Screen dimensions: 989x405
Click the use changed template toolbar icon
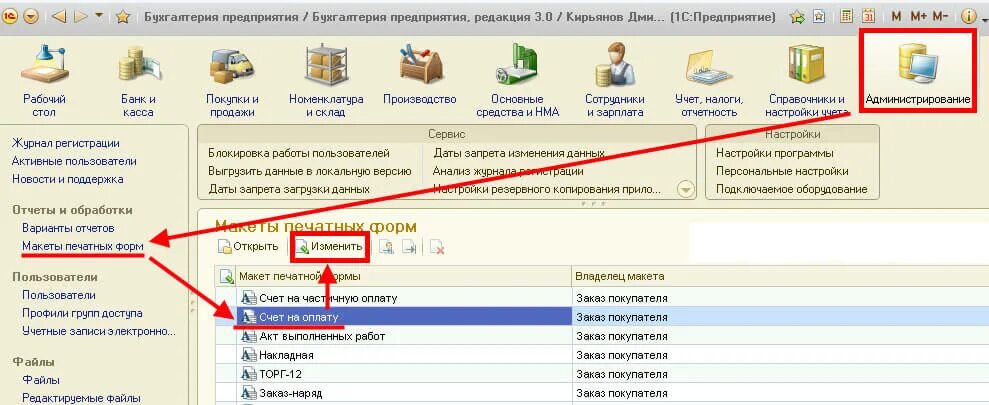coord(386,247)
